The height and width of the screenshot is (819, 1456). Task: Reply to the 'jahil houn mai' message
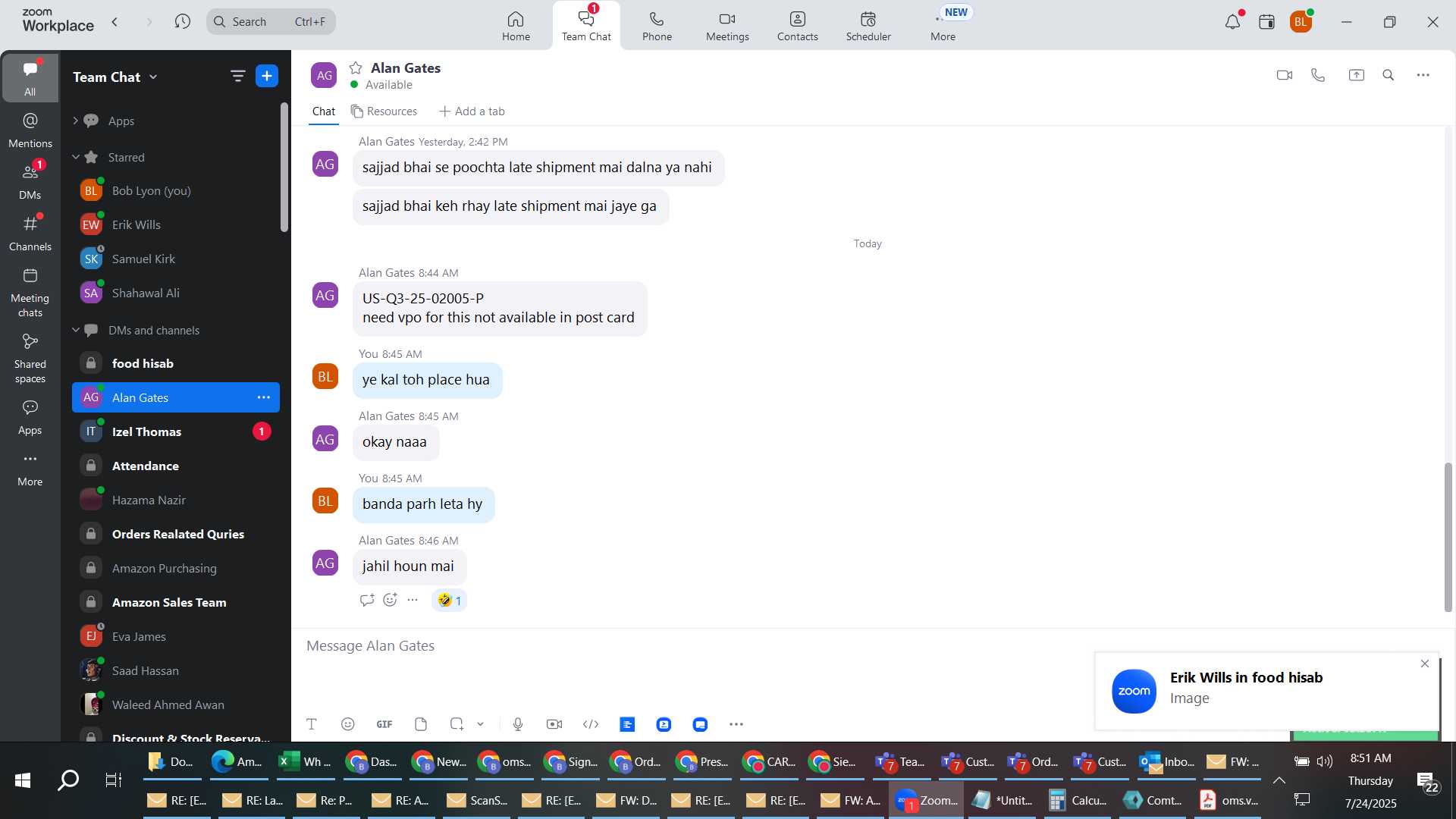pyautogui.click(x=367, y=600)
